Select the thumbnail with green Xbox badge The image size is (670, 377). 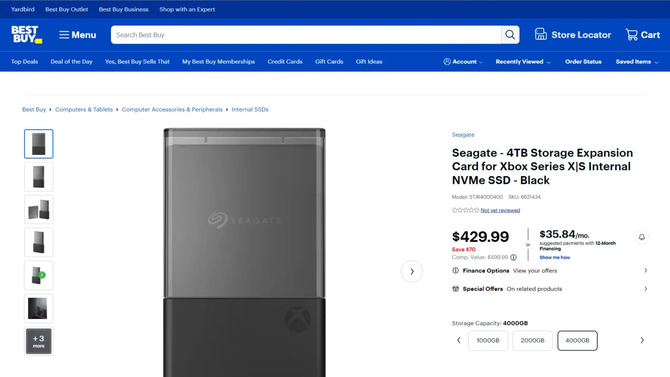point(38,275)
